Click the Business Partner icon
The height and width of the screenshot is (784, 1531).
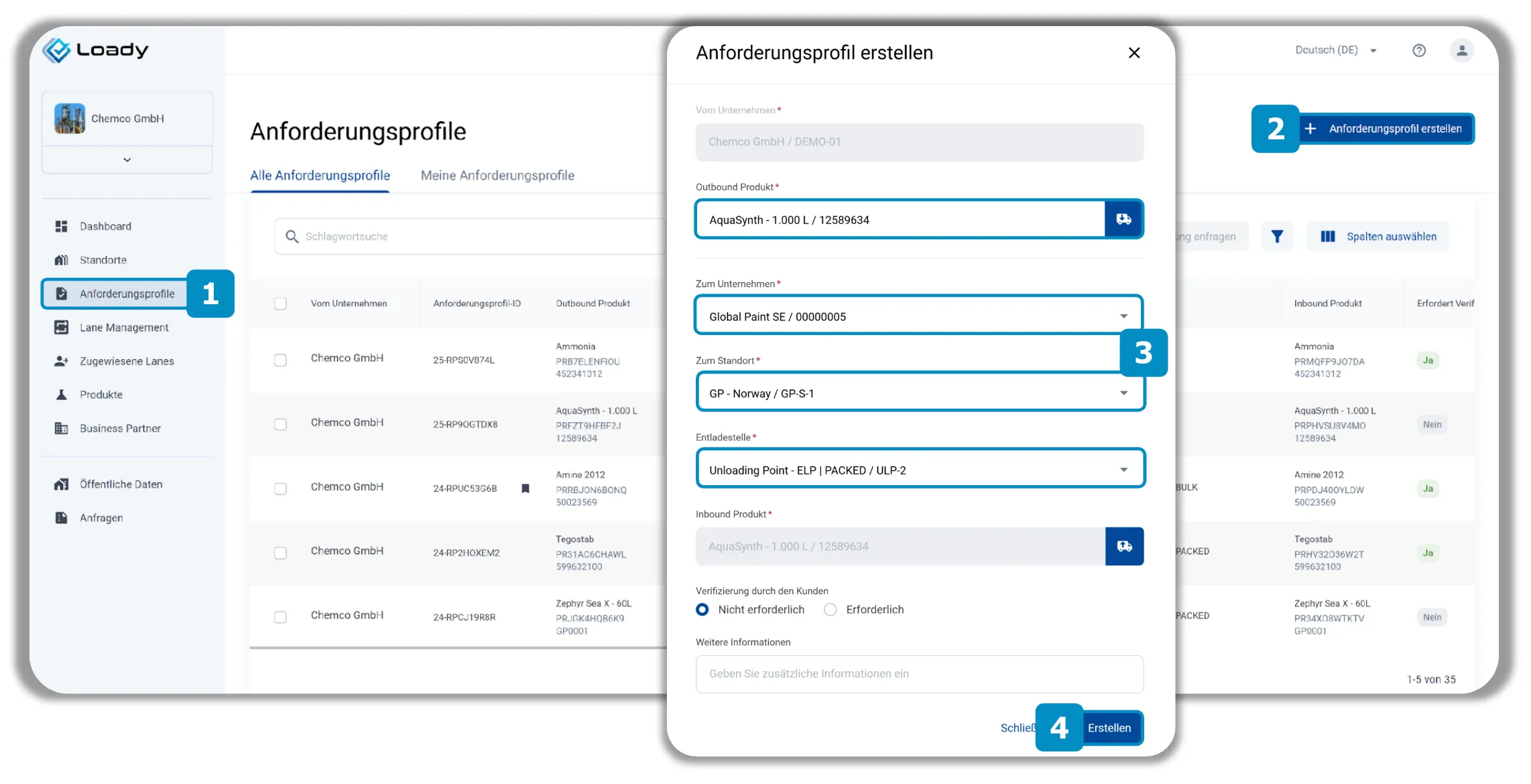click(x=61, y=428)
